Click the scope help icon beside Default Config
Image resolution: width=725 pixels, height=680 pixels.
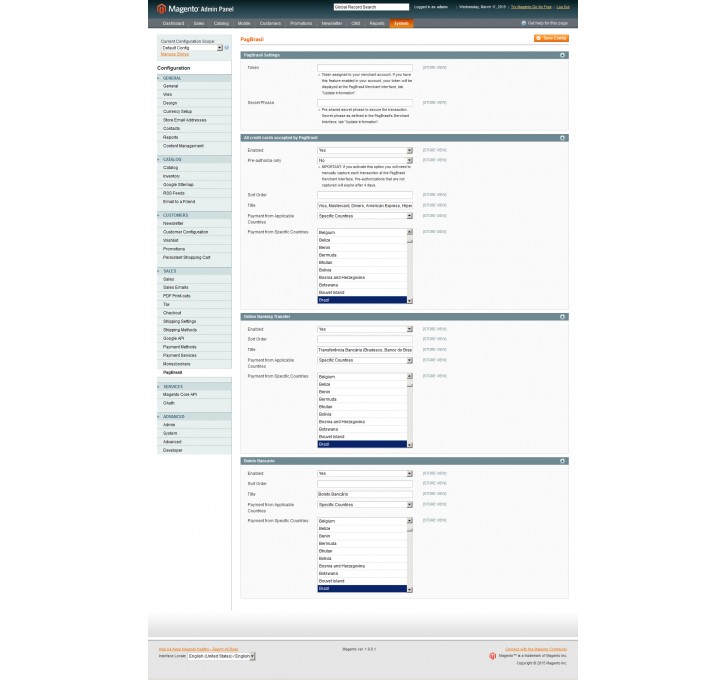click(x=227, y=48)
